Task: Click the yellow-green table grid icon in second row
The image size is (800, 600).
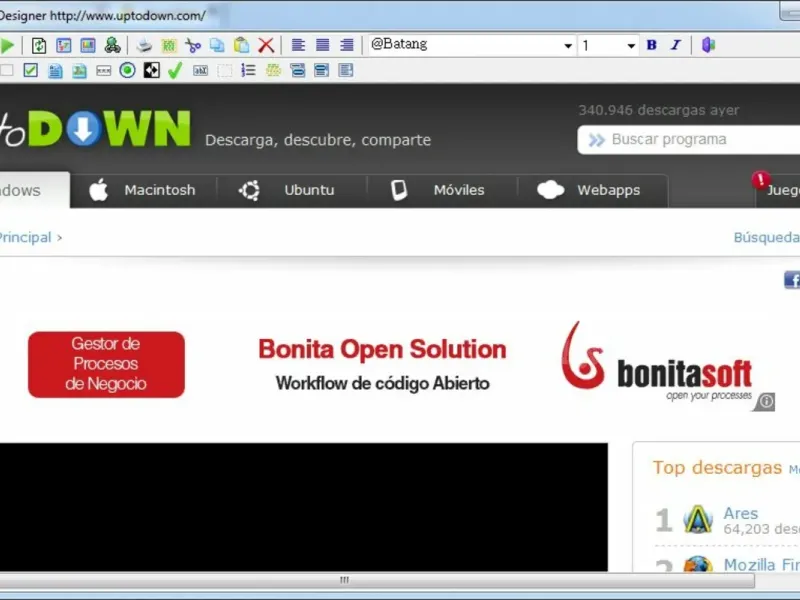Action: [273, 70]
